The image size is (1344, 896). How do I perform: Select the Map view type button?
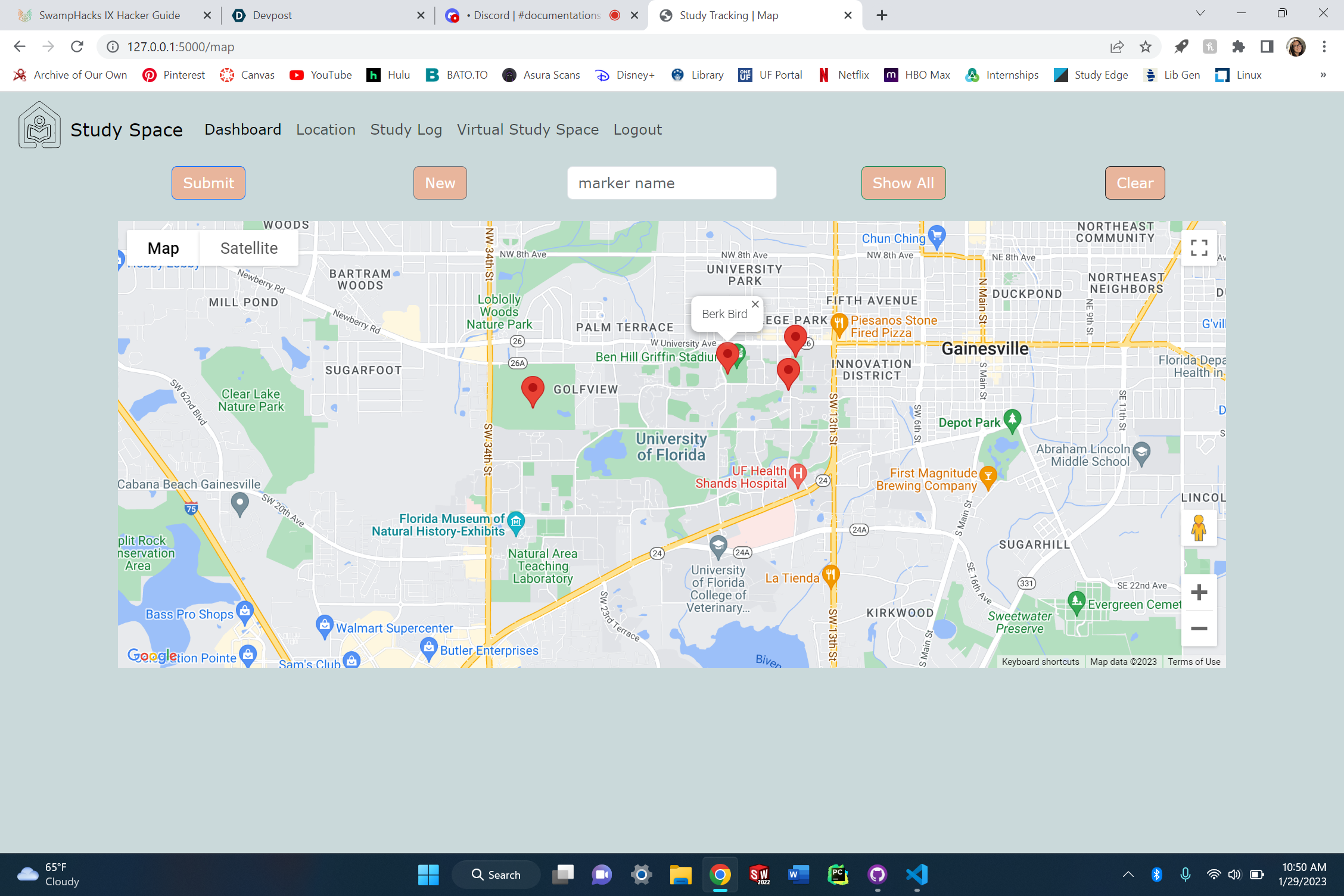point(163,248)
